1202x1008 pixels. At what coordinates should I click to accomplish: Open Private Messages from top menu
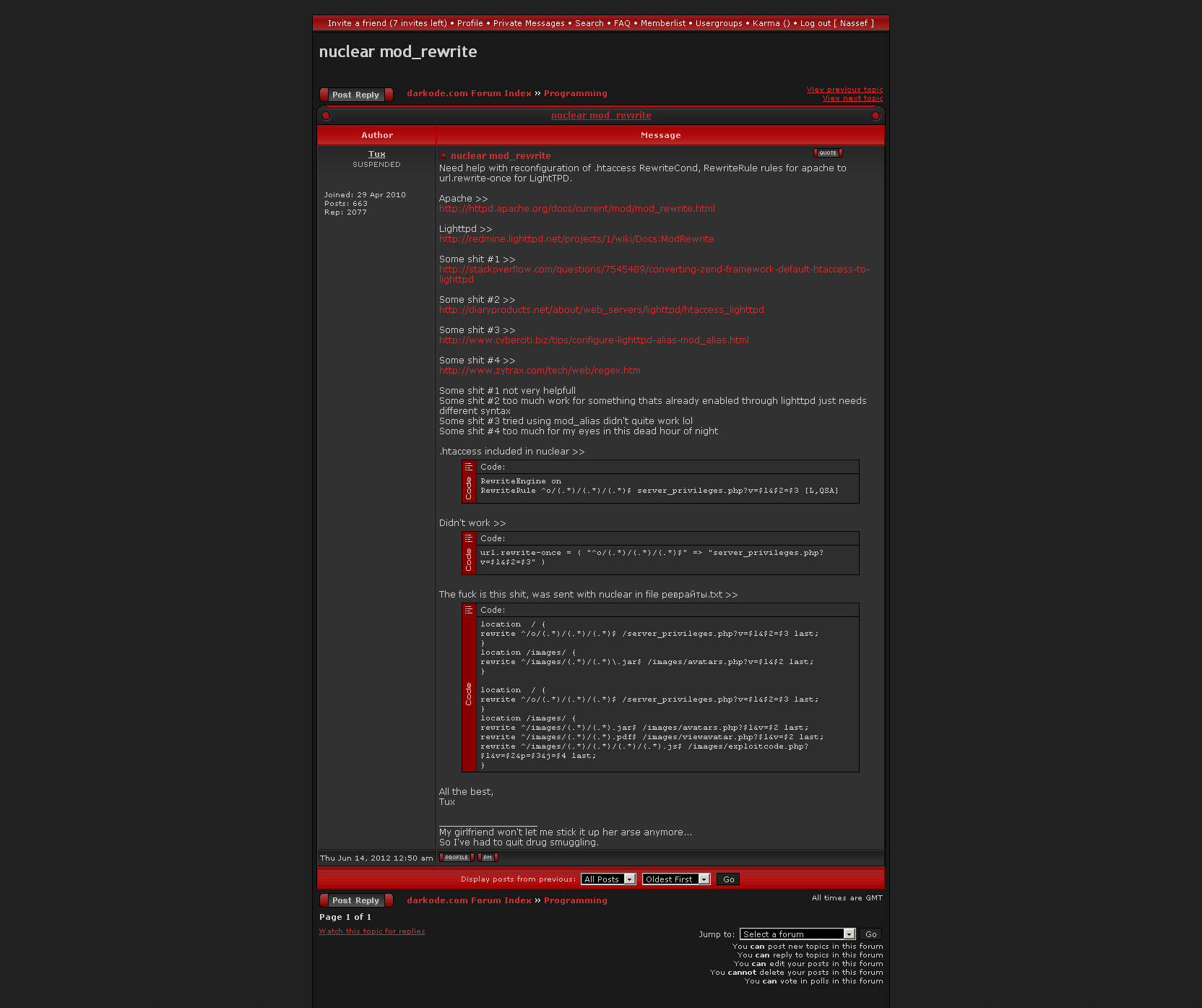(529, 23)
